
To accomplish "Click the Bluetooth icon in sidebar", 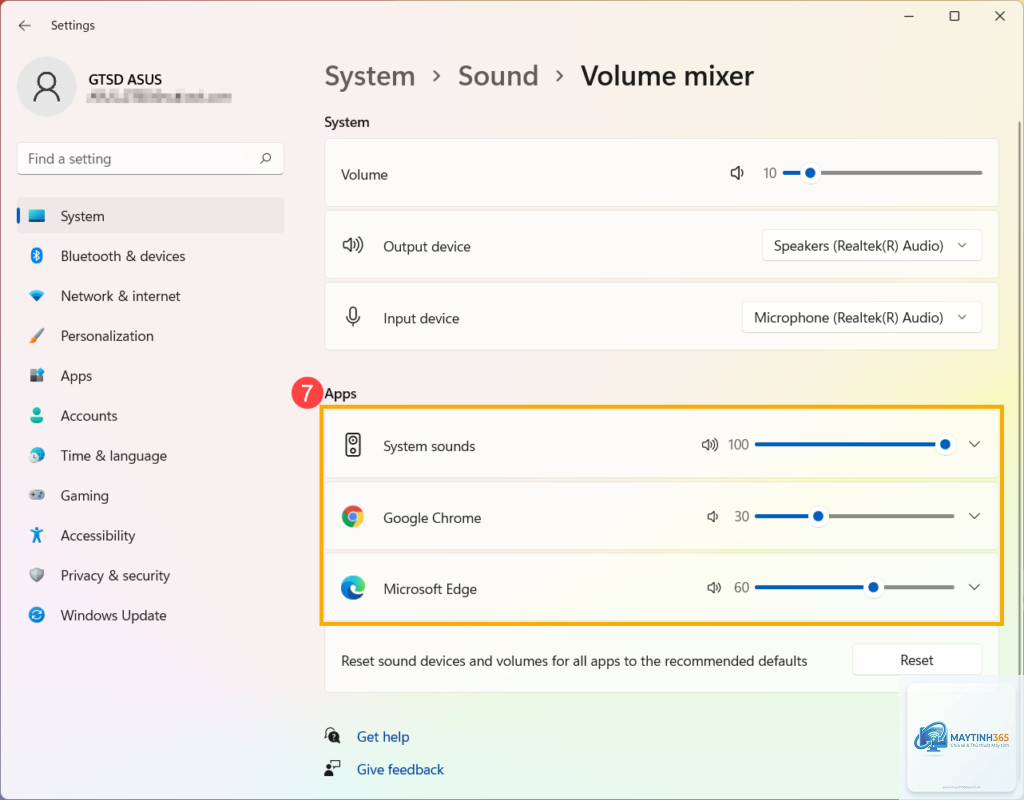I will [37, 255].
